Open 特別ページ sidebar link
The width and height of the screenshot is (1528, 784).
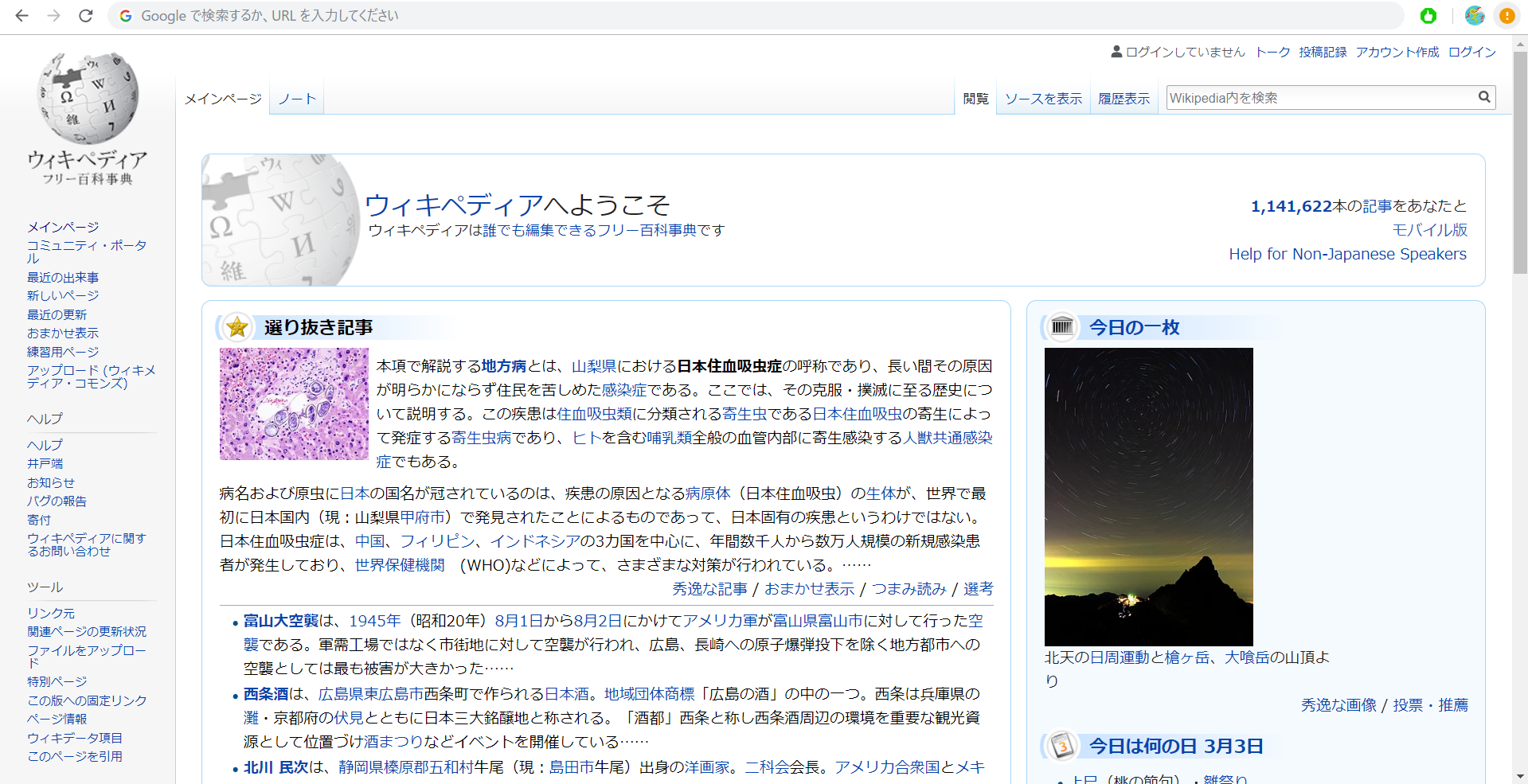[x=57, y=681]
